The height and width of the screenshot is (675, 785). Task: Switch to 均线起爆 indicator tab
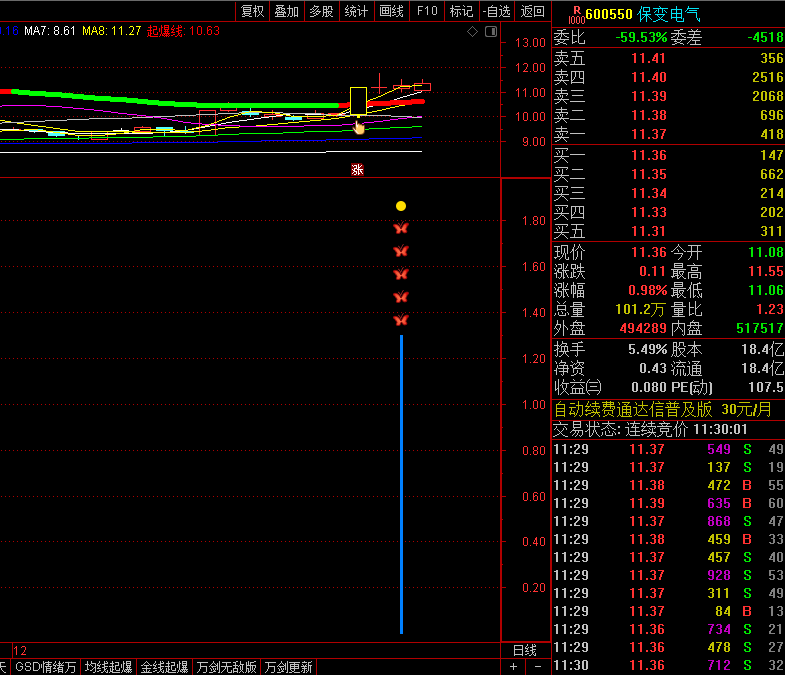[108, 667]
